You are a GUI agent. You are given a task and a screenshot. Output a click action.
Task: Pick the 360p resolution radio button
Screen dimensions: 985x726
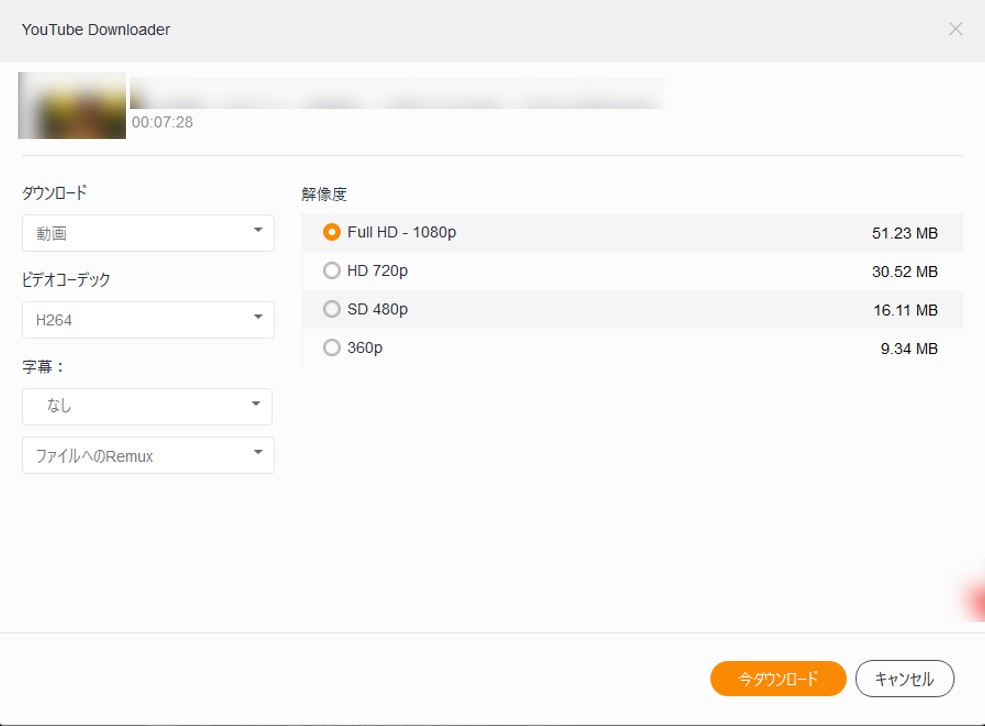pyautogui.click(x=332, y=348)
